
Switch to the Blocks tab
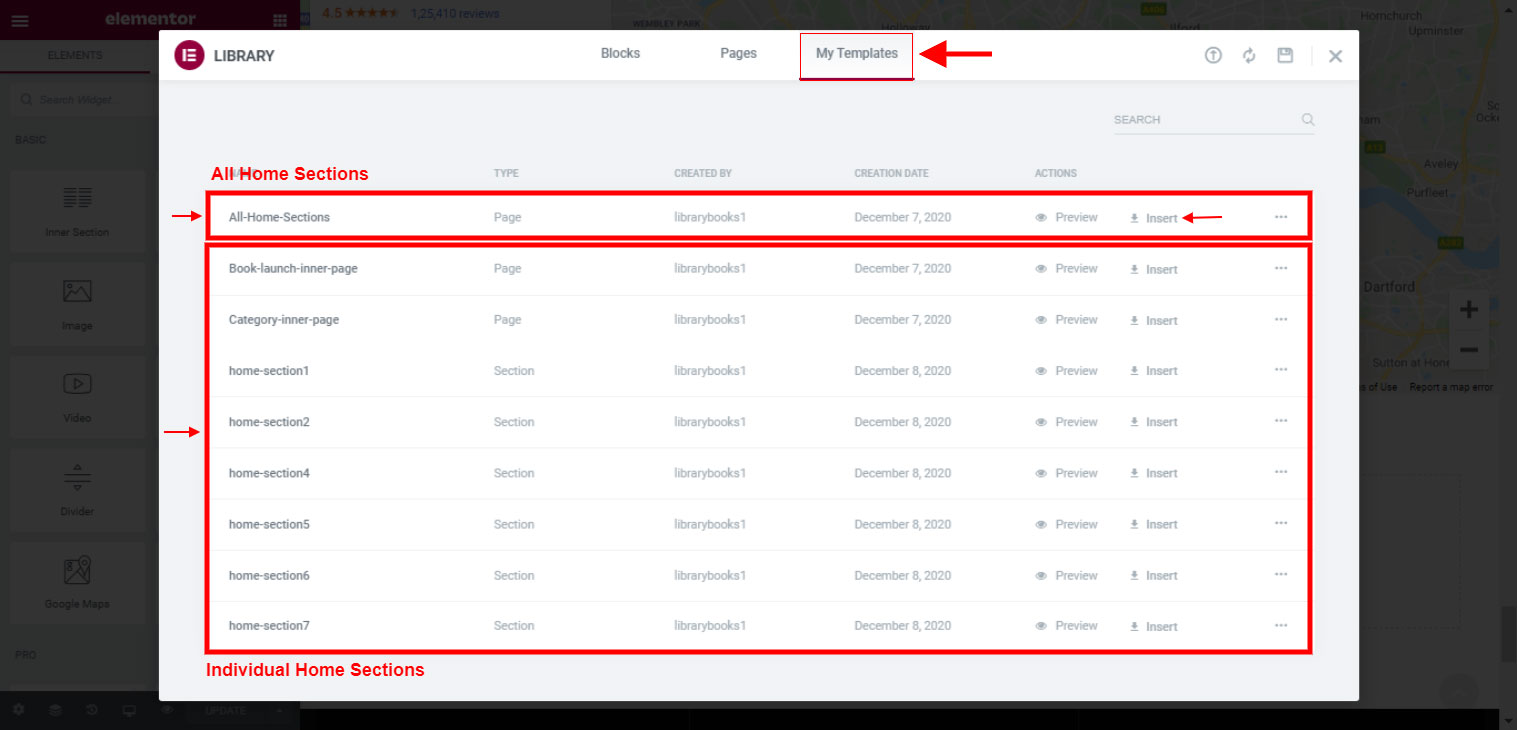(x=620, y=54)
